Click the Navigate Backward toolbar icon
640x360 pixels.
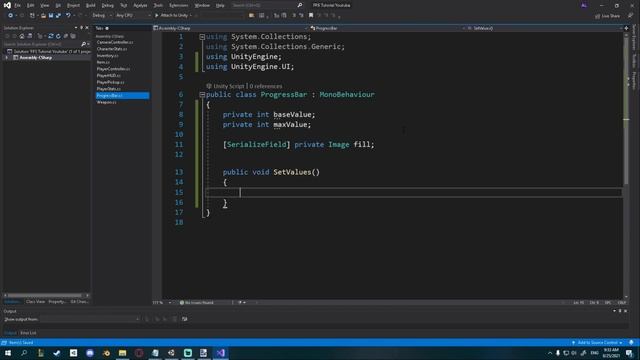tap(10, 16)
